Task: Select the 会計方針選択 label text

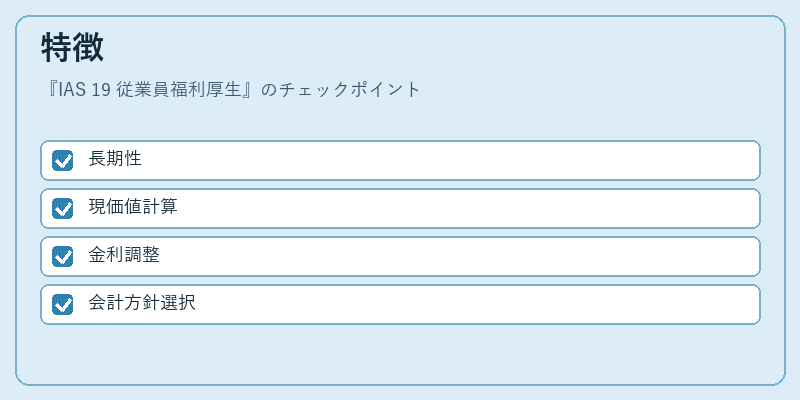Action: (x=142, y=303)
